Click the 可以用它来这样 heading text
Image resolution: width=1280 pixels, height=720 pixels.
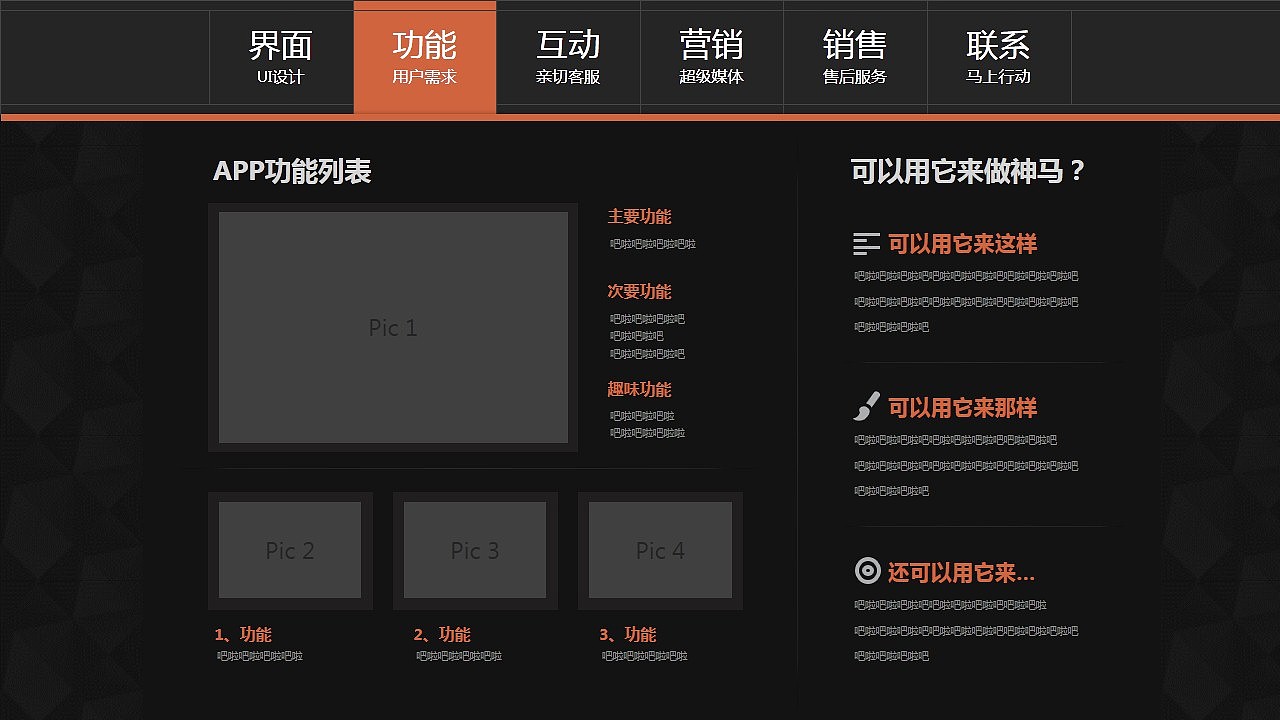point(962,243)
